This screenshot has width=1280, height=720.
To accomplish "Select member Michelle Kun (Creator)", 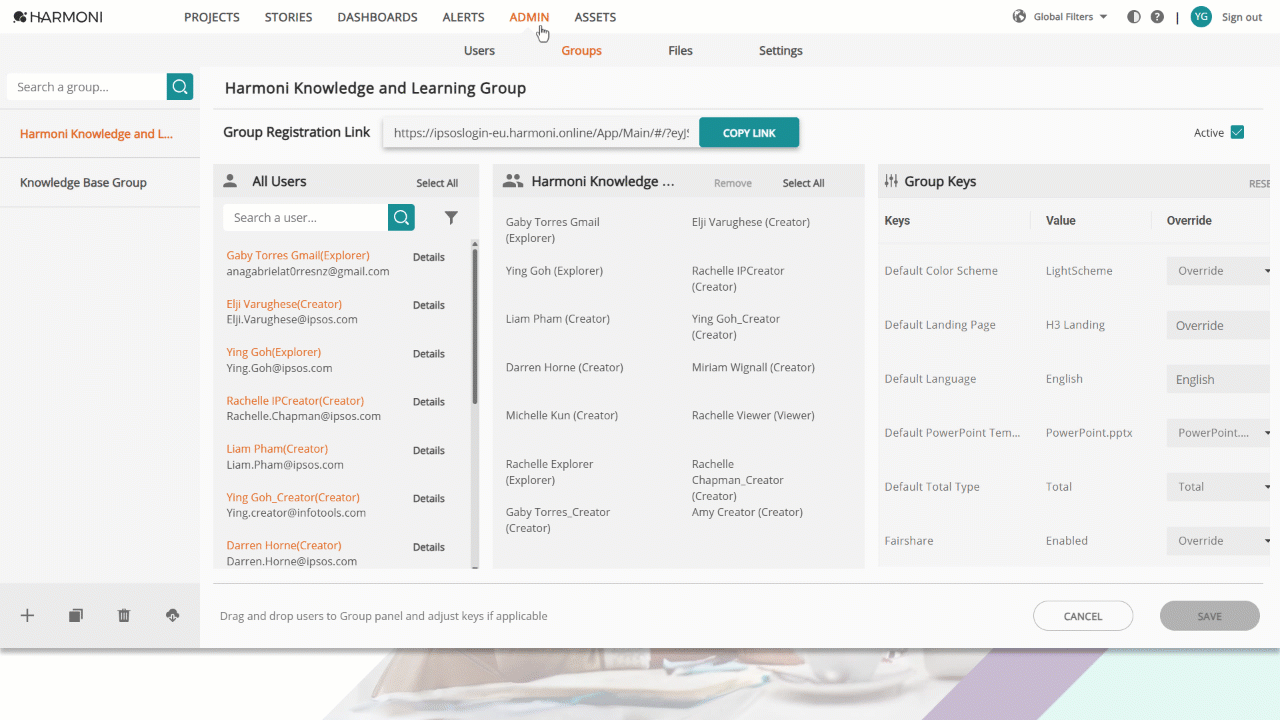I will click(562, 415).
